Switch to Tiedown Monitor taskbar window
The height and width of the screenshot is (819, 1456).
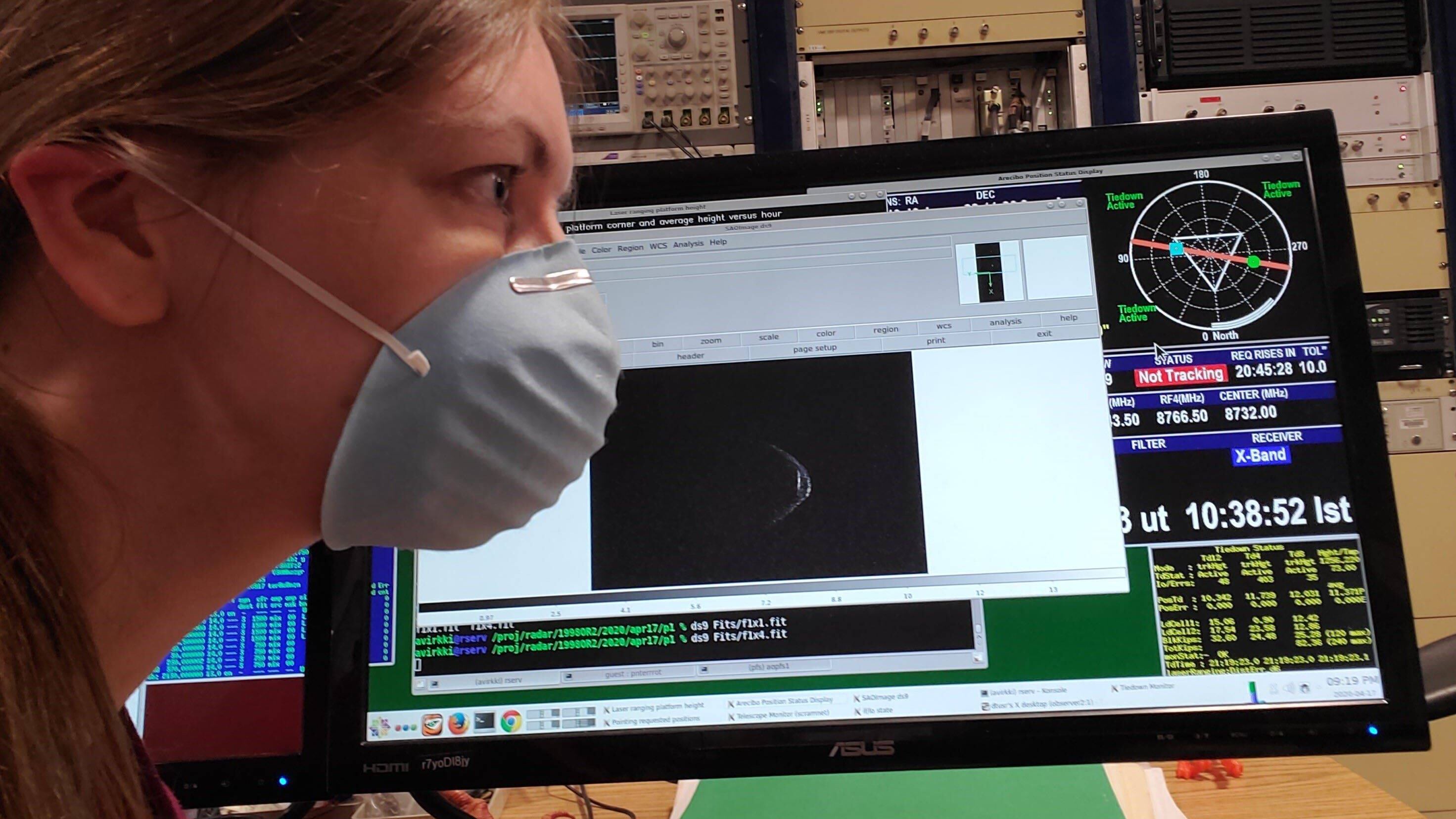click(1147, 687)
